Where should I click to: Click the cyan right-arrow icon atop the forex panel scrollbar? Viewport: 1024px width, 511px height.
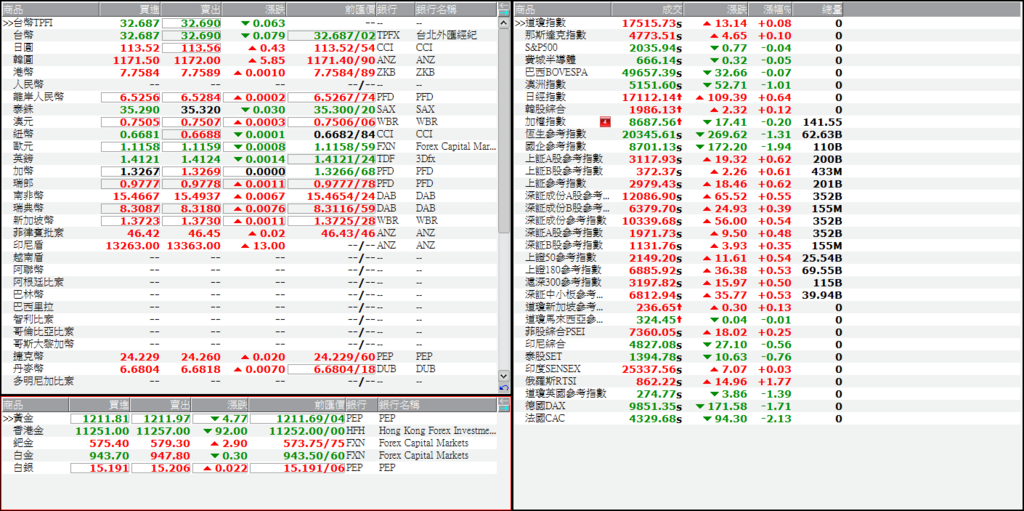tap(503, 12)
